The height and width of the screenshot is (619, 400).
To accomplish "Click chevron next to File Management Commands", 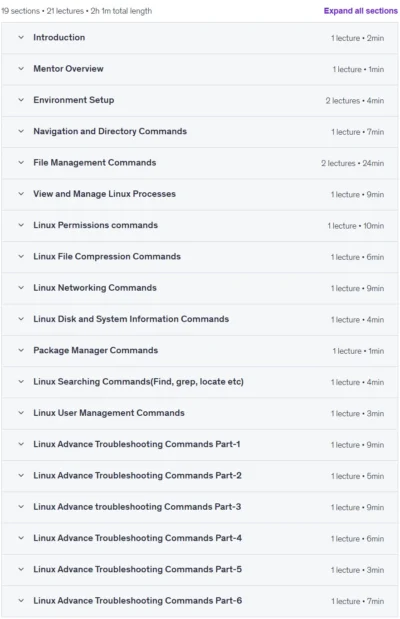I will tap(21, 163).
